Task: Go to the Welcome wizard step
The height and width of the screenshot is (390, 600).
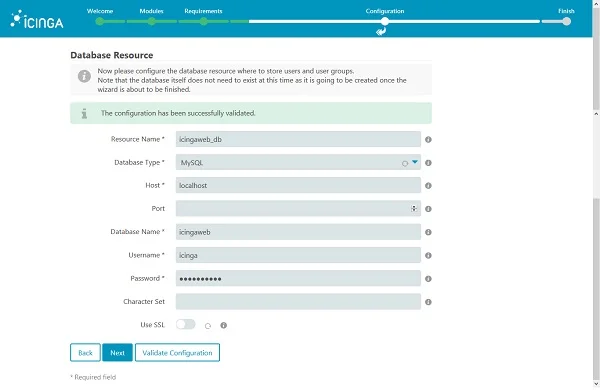Action: click(100, 21)
